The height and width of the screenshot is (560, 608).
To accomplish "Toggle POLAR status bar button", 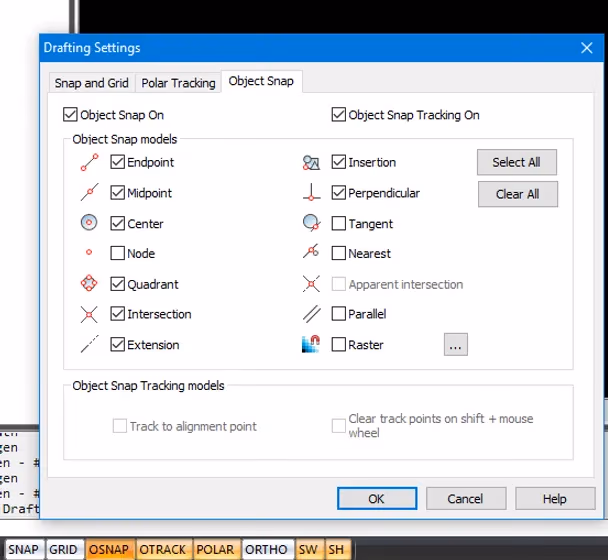I will [216, 549].
